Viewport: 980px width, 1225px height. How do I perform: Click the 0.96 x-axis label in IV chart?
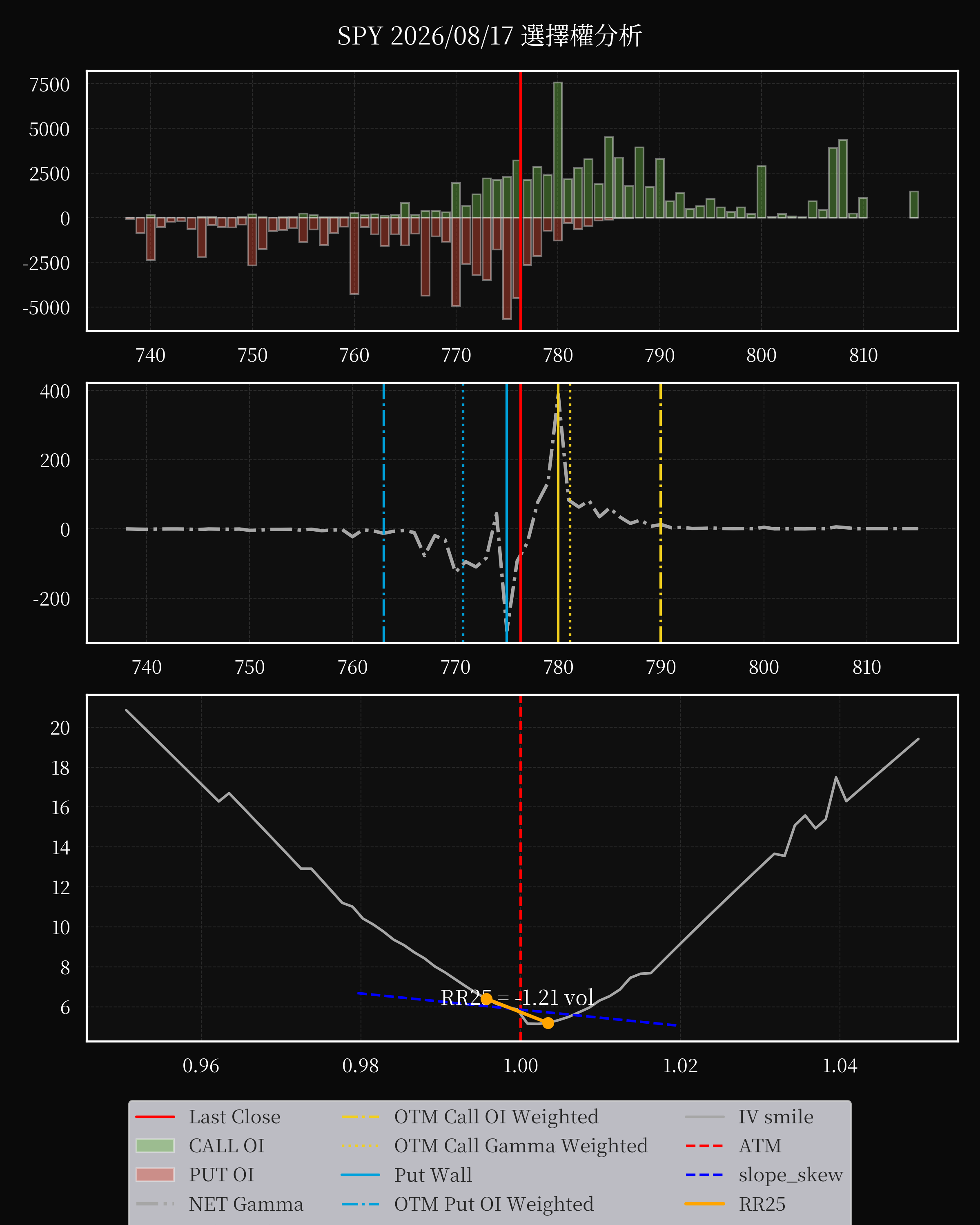(x=200, y=1066)
